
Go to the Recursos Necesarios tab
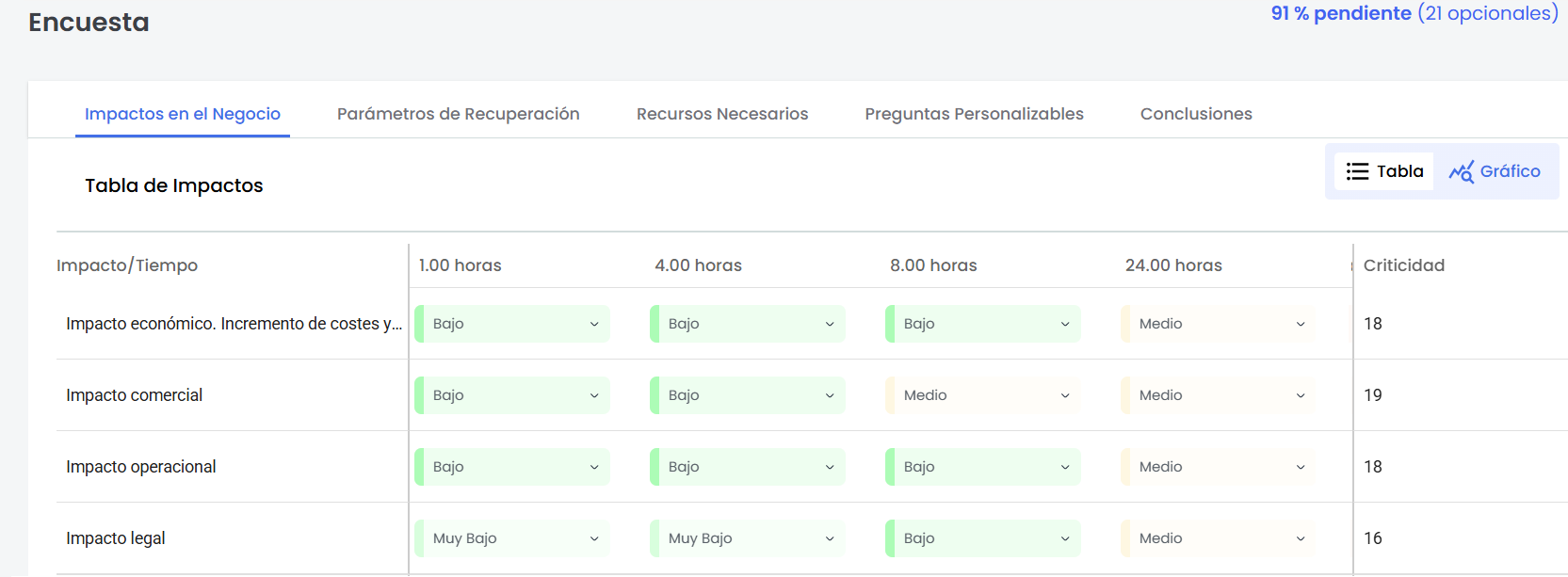point(721,114)
